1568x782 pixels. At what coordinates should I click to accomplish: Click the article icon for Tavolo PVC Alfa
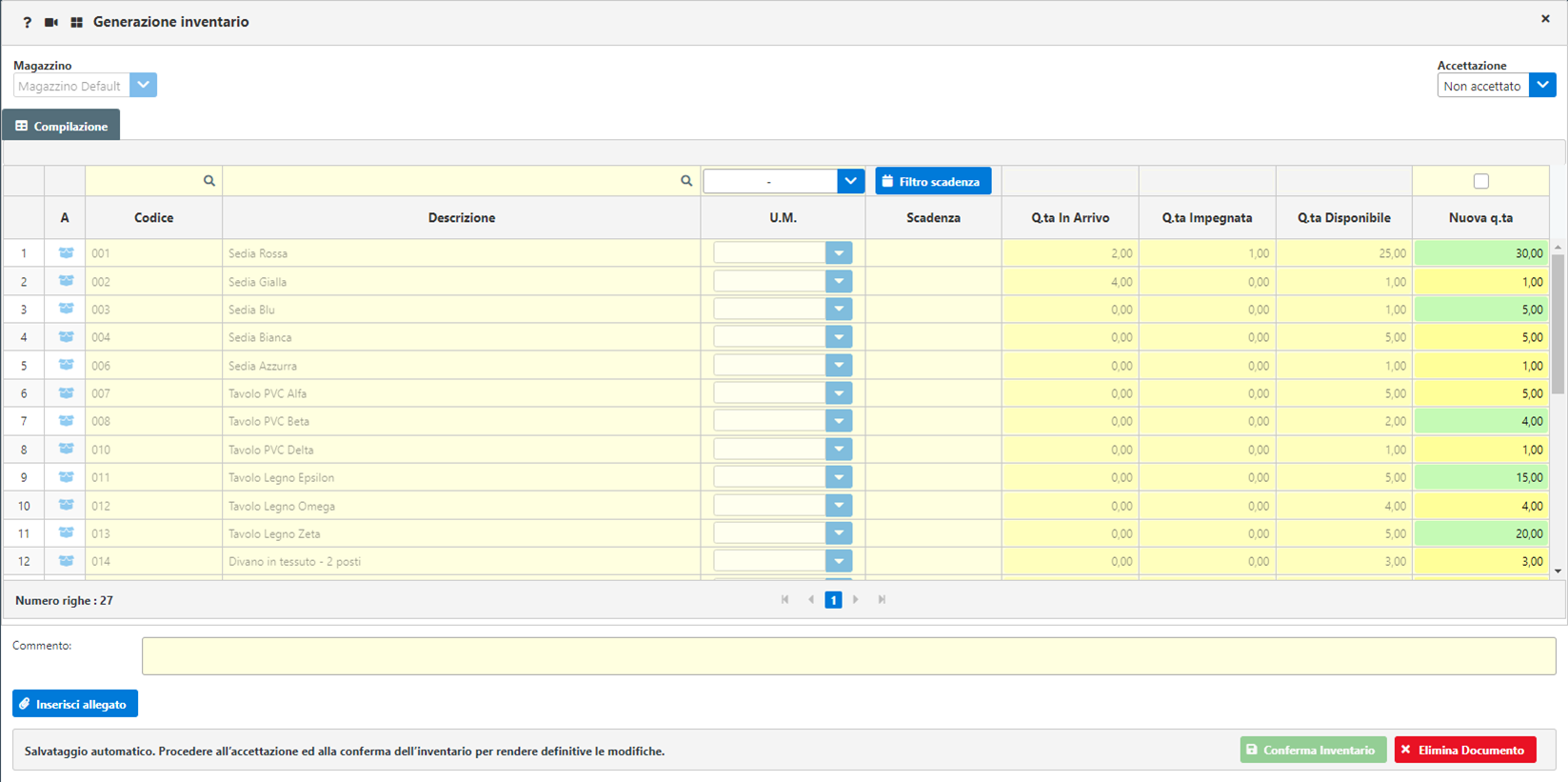[66, 392]
